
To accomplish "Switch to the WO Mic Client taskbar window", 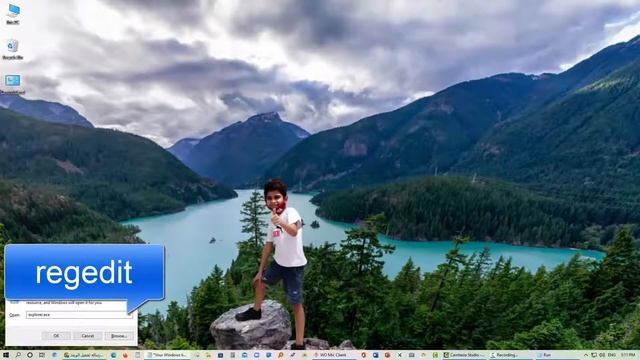I will 335,355.
